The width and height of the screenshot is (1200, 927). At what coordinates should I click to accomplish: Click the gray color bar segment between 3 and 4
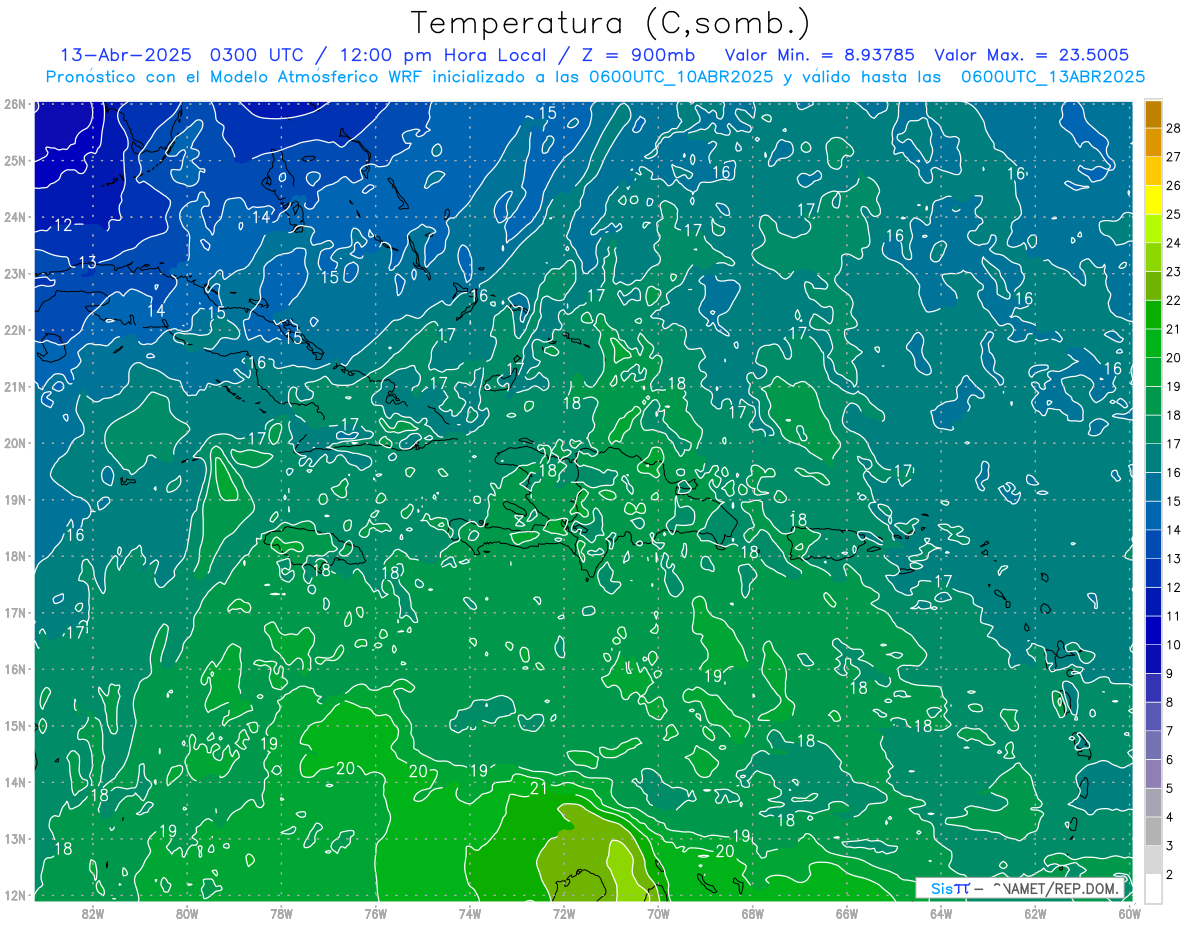(x=1153, y=832)
